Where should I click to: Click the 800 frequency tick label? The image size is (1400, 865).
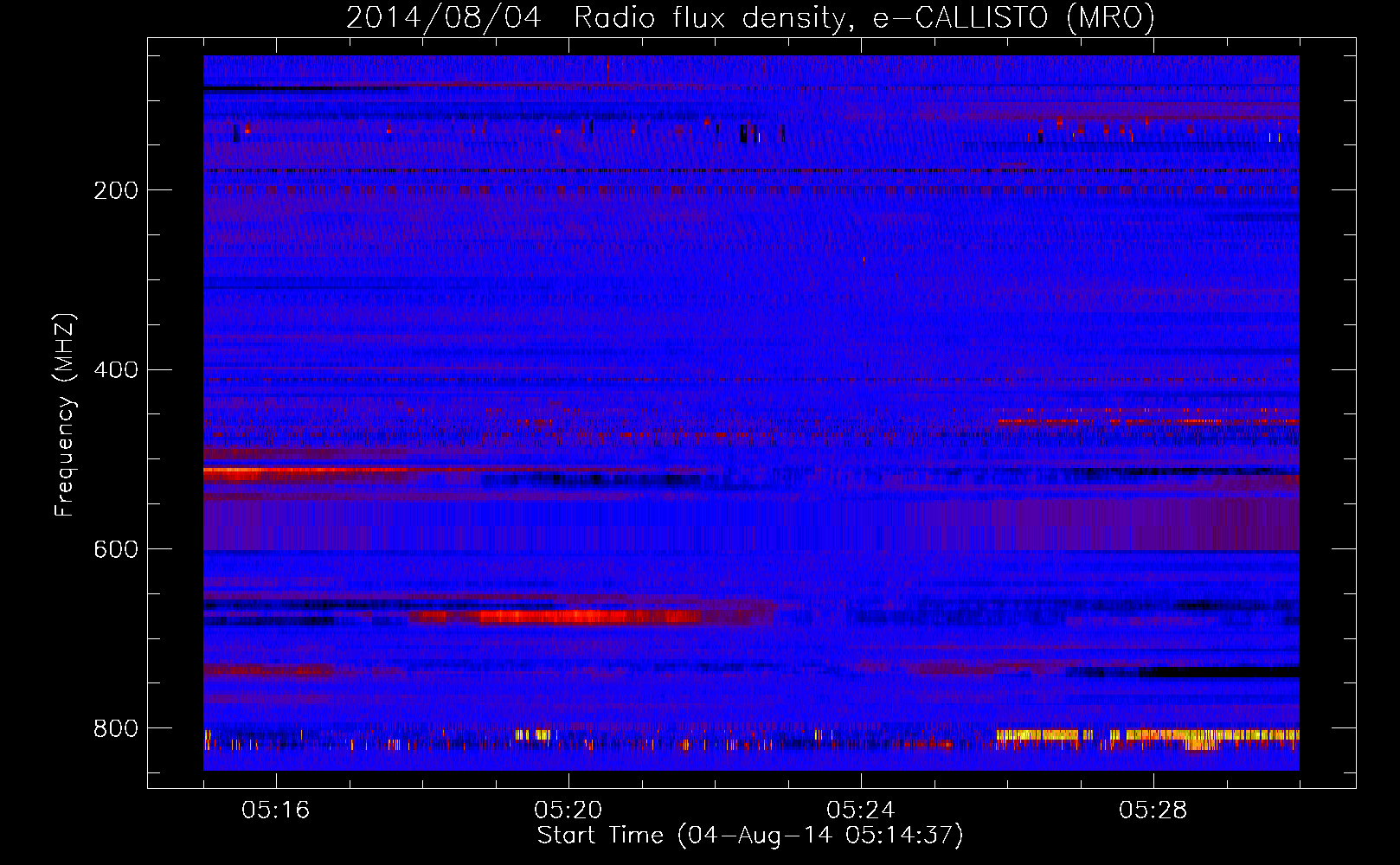point(115,728)
